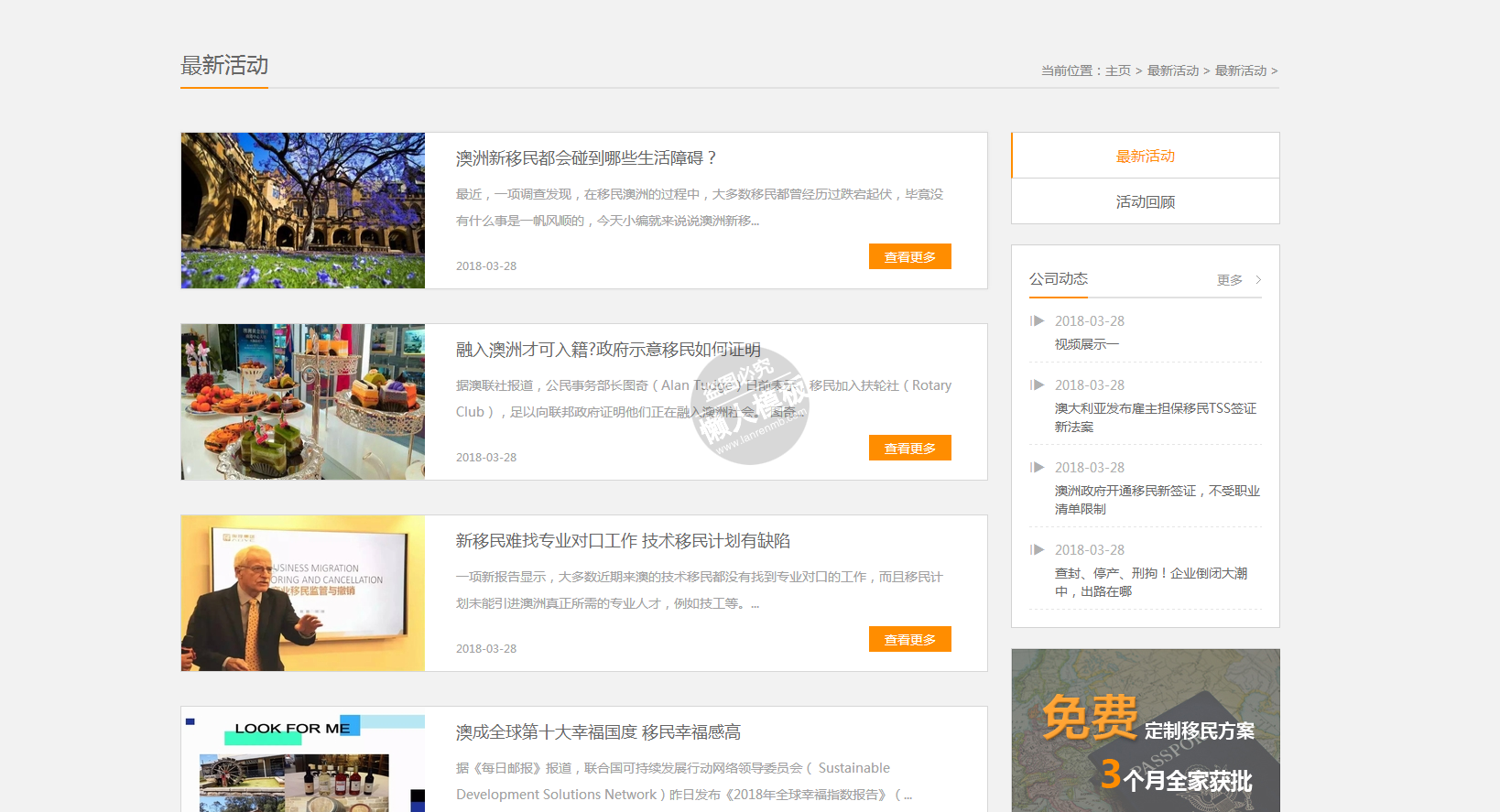Click the business migration speaker thumbnail

(303, 593)
